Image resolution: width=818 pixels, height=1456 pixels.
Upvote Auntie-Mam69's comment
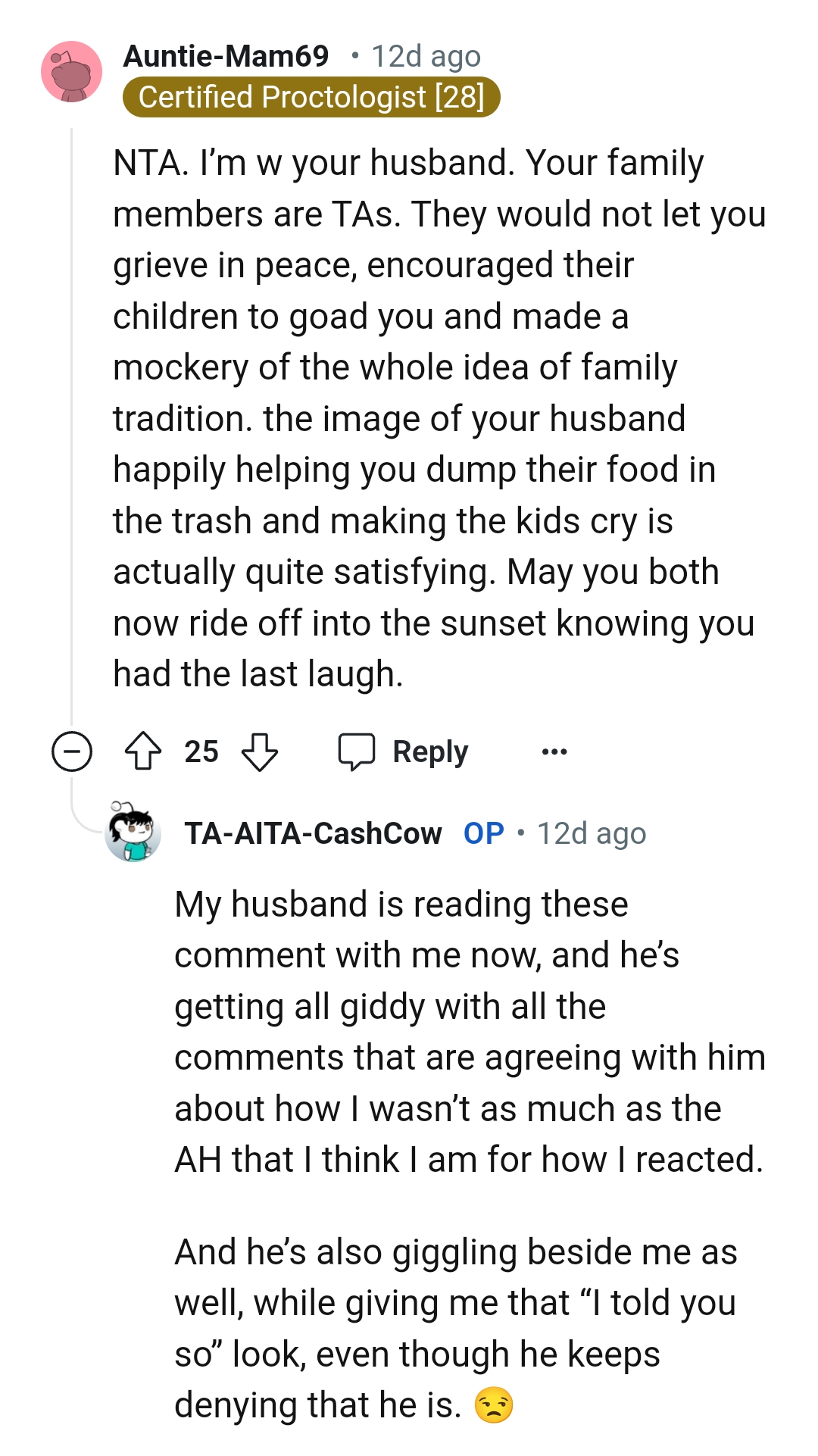[142, 751]
